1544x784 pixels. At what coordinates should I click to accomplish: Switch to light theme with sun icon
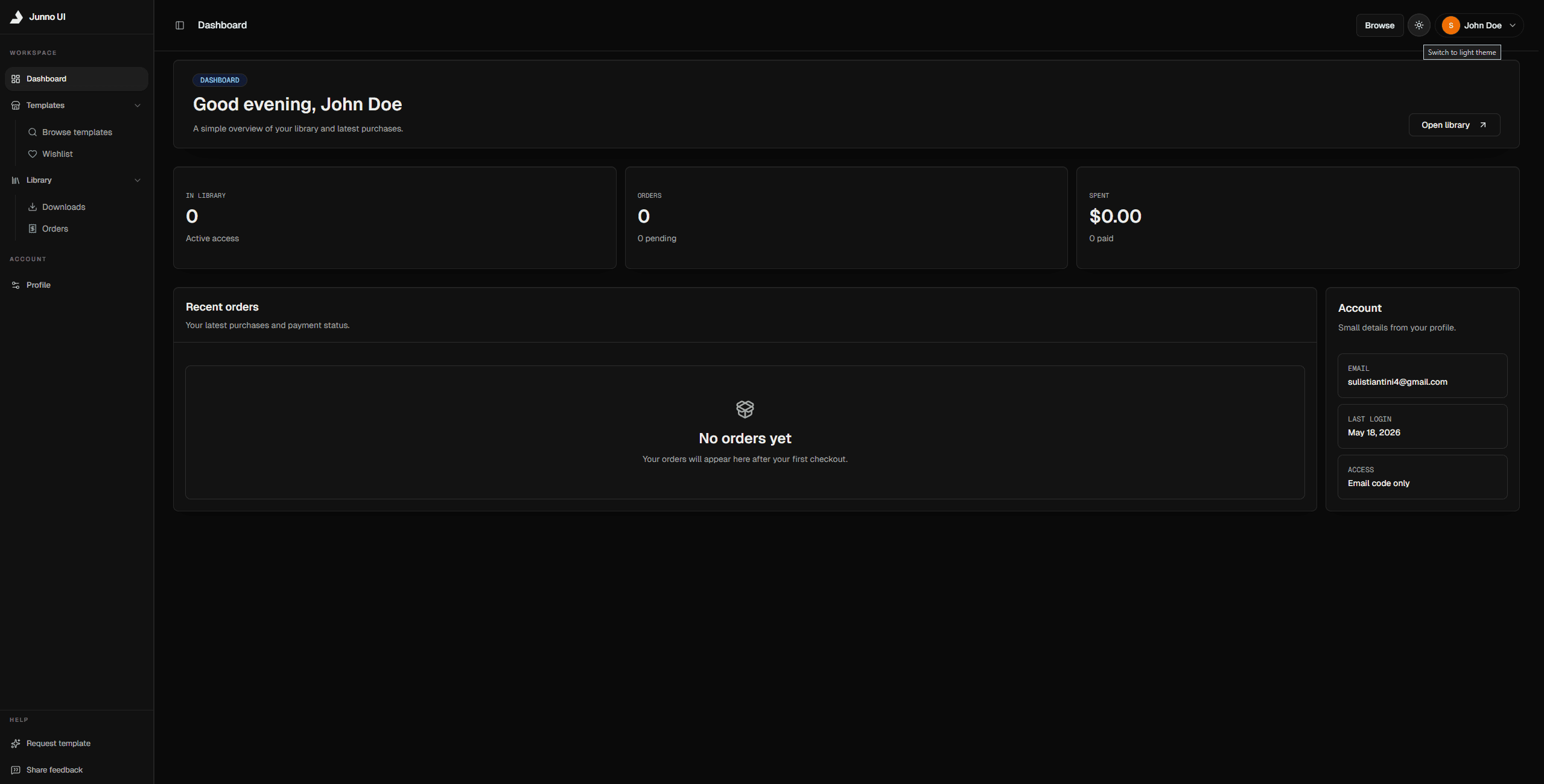[1419, 25]
